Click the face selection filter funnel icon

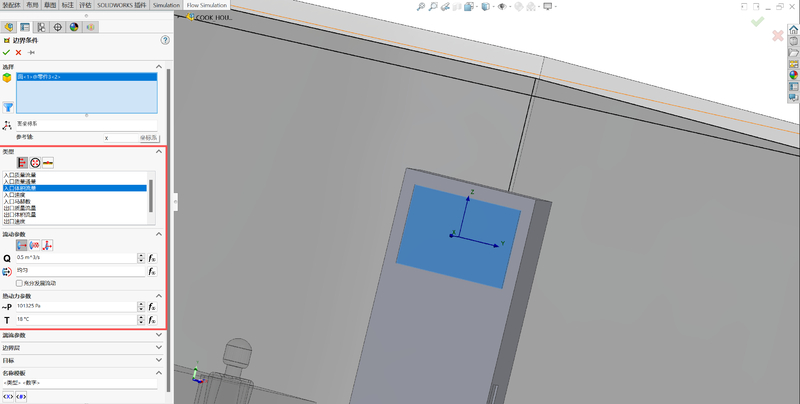(8, 107)
